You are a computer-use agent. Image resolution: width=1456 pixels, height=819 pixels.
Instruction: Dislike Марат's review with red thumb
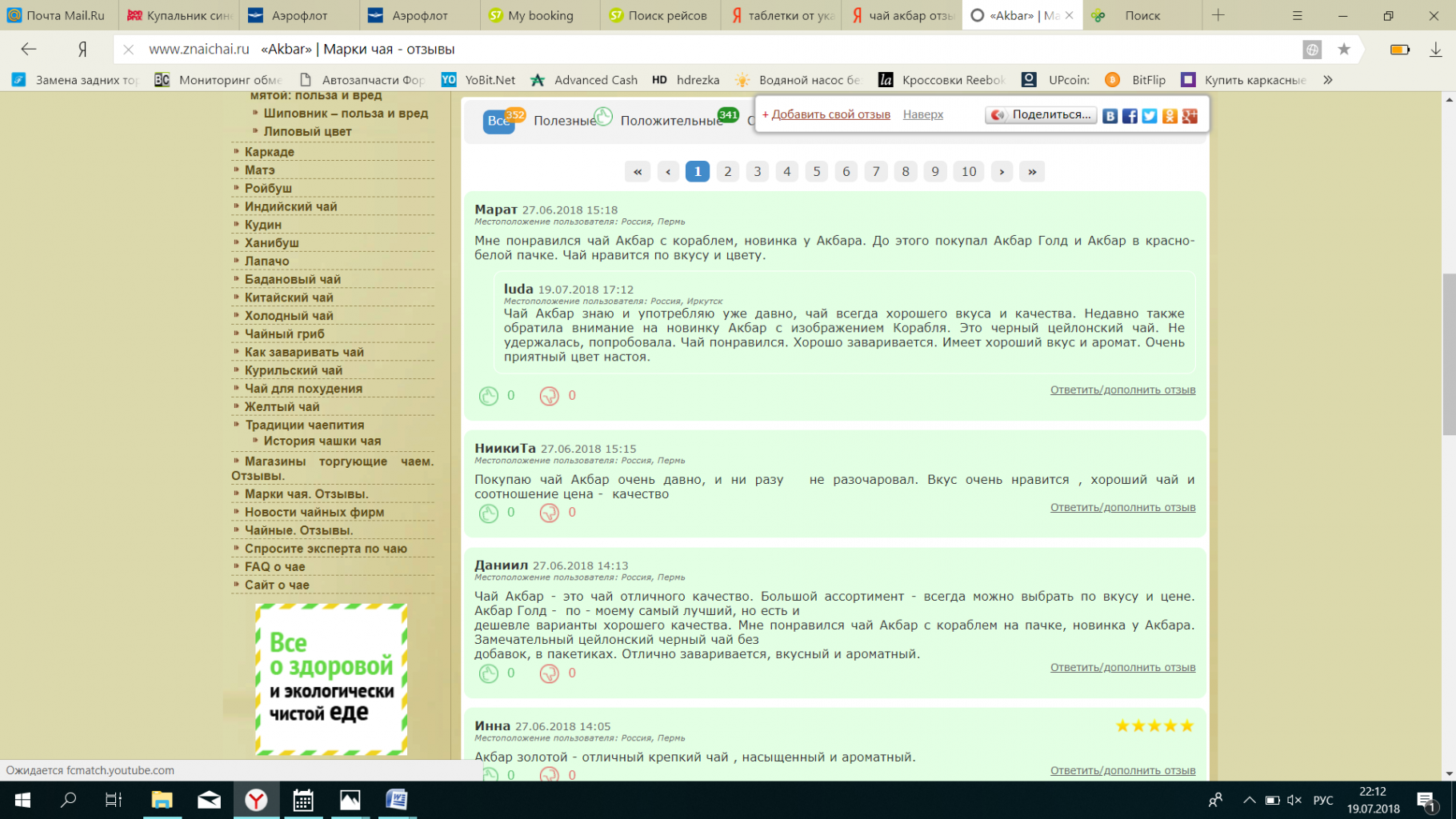tap(549, 396)
